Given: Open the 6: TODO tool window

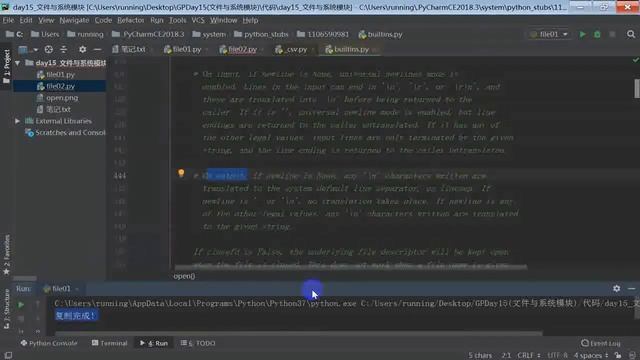Looking at the screenshot, I should click(198, 343).
